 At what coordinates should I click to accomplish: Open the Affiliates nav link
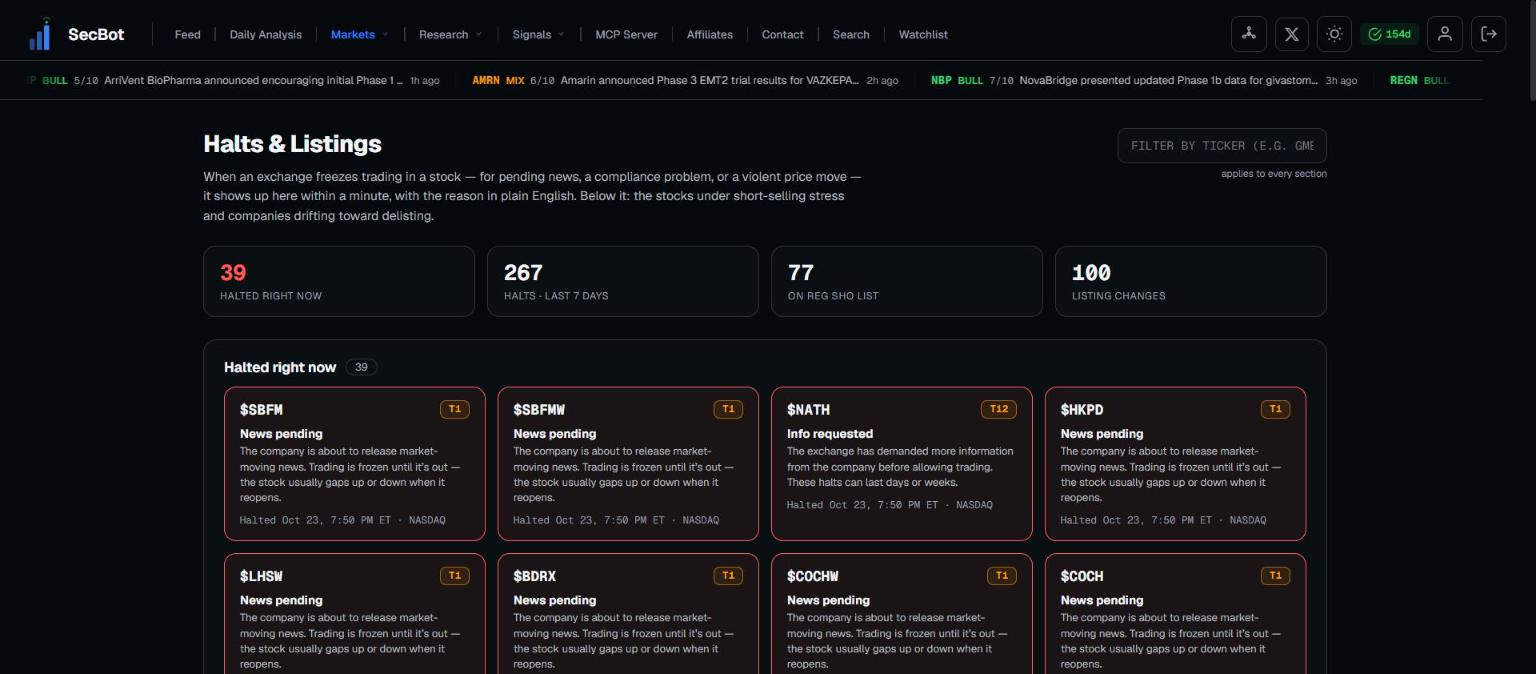(710, 34)
